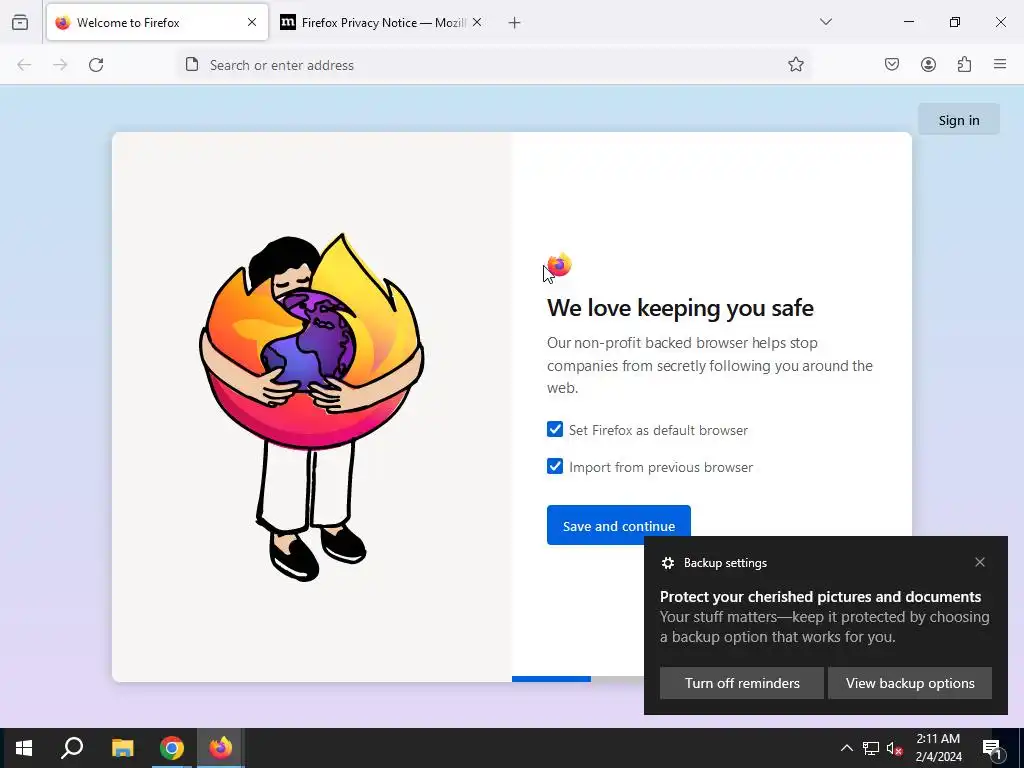The height and width of the screenshot is (768, 1024).
Task: Open the Extensions puzzle icon
Action: pos(964,65)
